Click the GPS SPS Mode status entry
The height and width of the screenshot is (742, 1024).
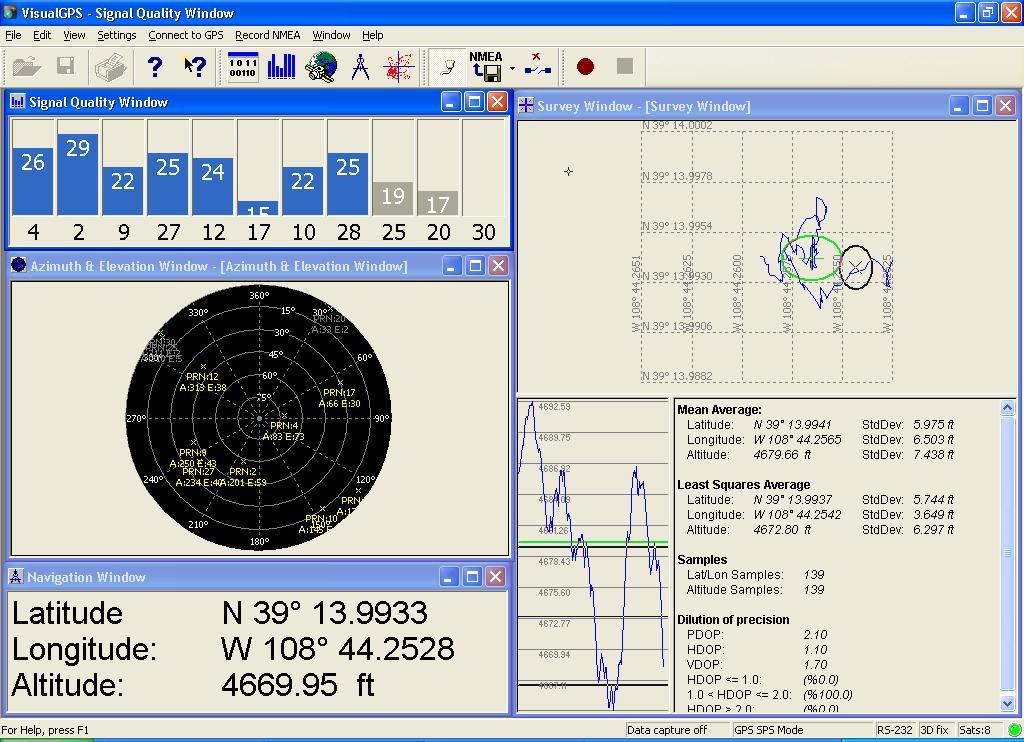tap(769, 730)
